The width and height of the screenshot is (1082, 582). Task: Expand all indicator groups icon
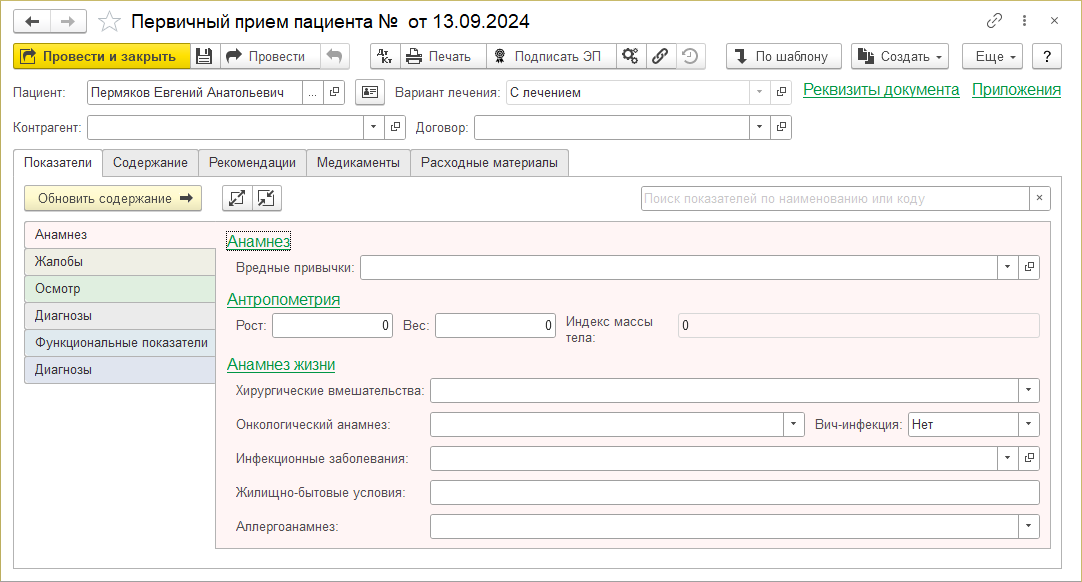237,198
